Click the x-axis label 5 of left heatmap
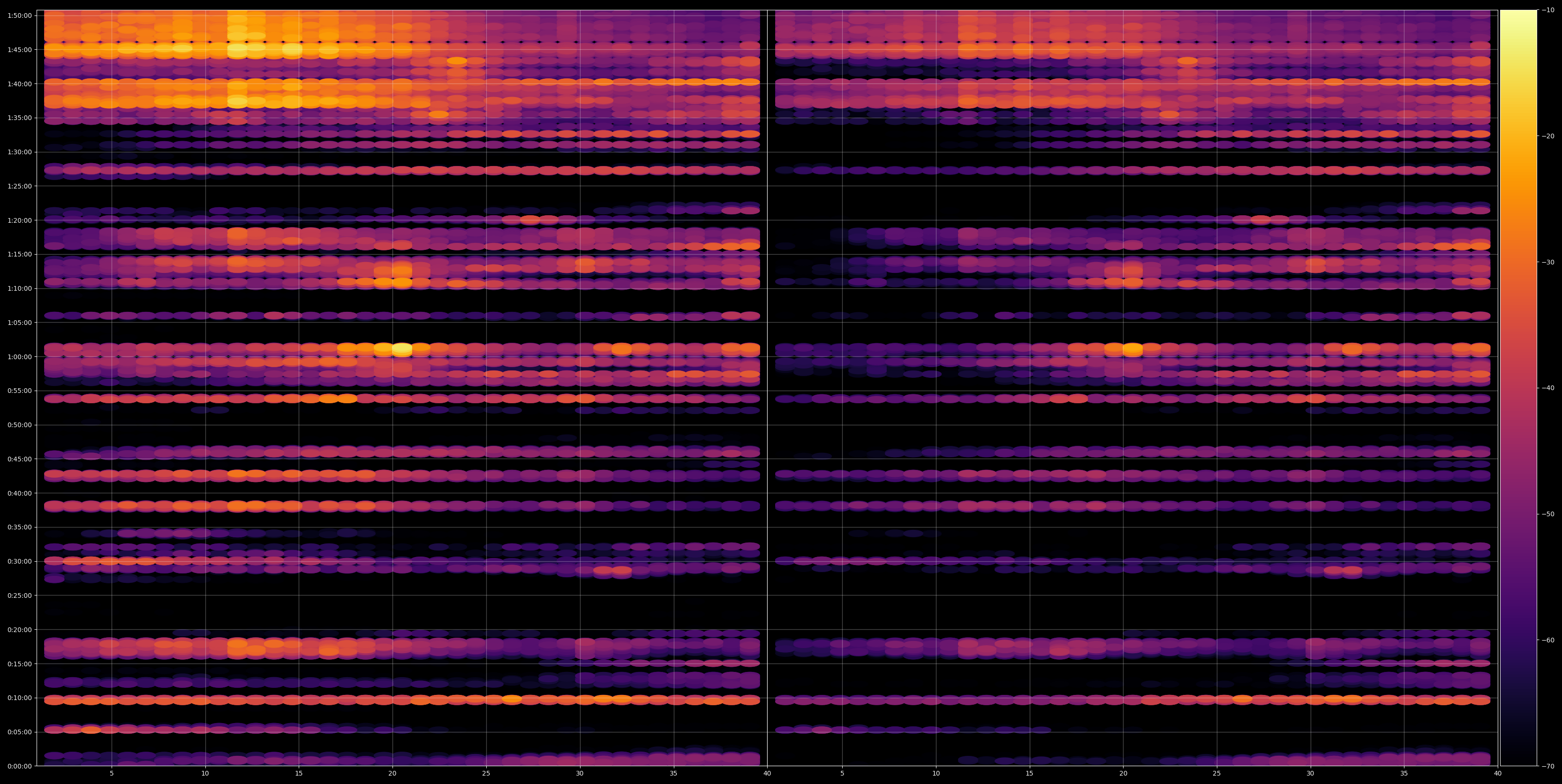 click(112, 774)
